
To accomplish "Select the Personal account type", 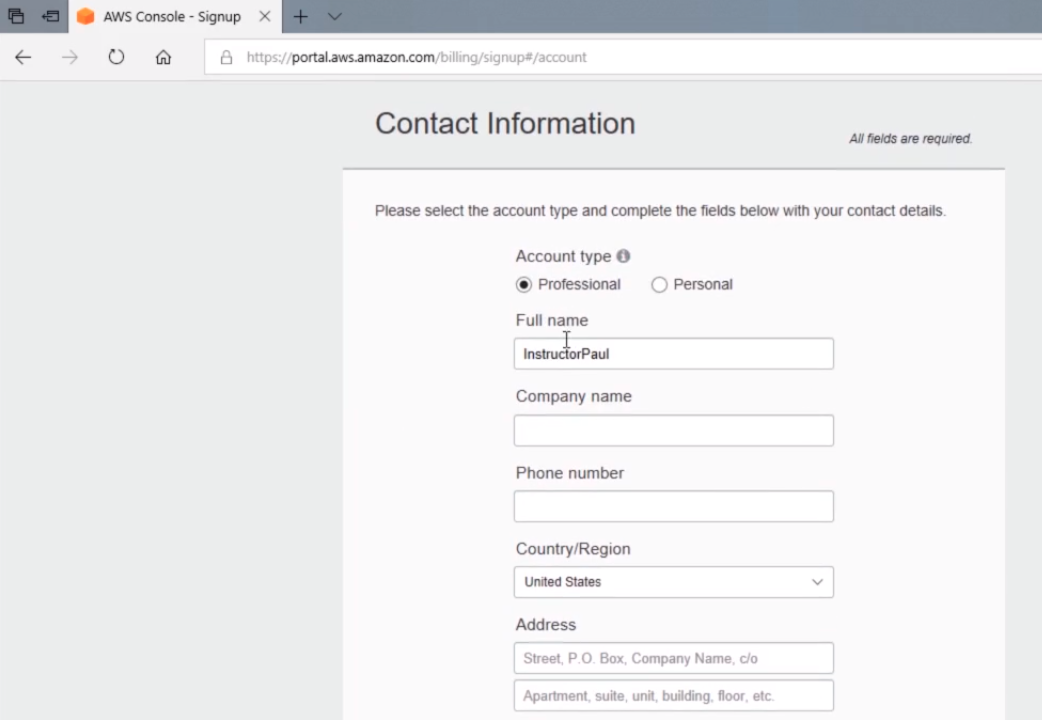I will (x=659, y=285).
